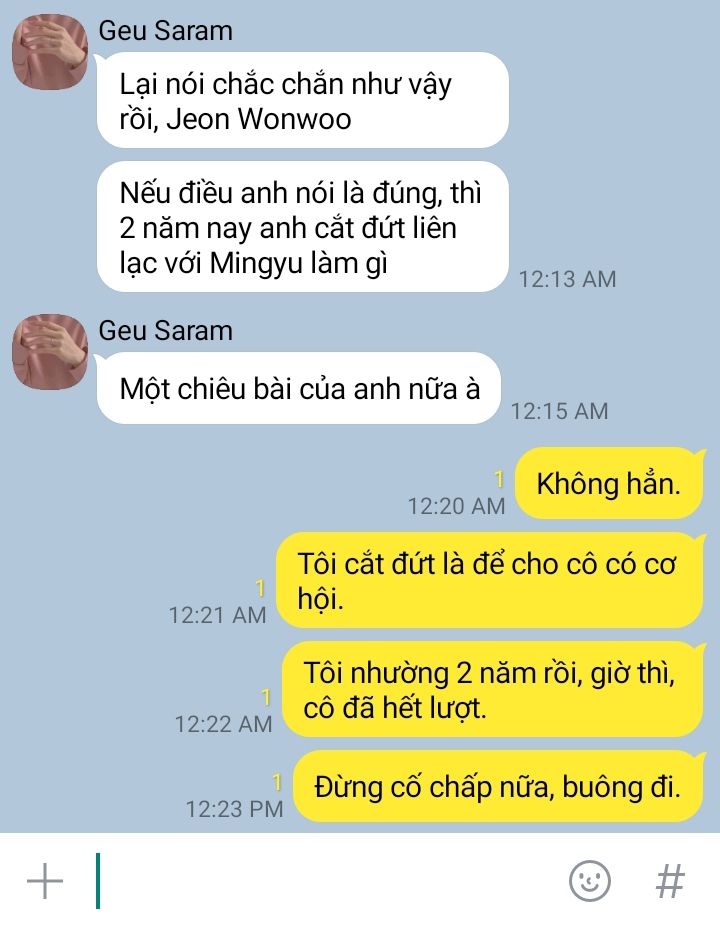Tap the 12:15 AM timestamp
Viewport: 720px width, 929px height.
(x=559, y=411)
